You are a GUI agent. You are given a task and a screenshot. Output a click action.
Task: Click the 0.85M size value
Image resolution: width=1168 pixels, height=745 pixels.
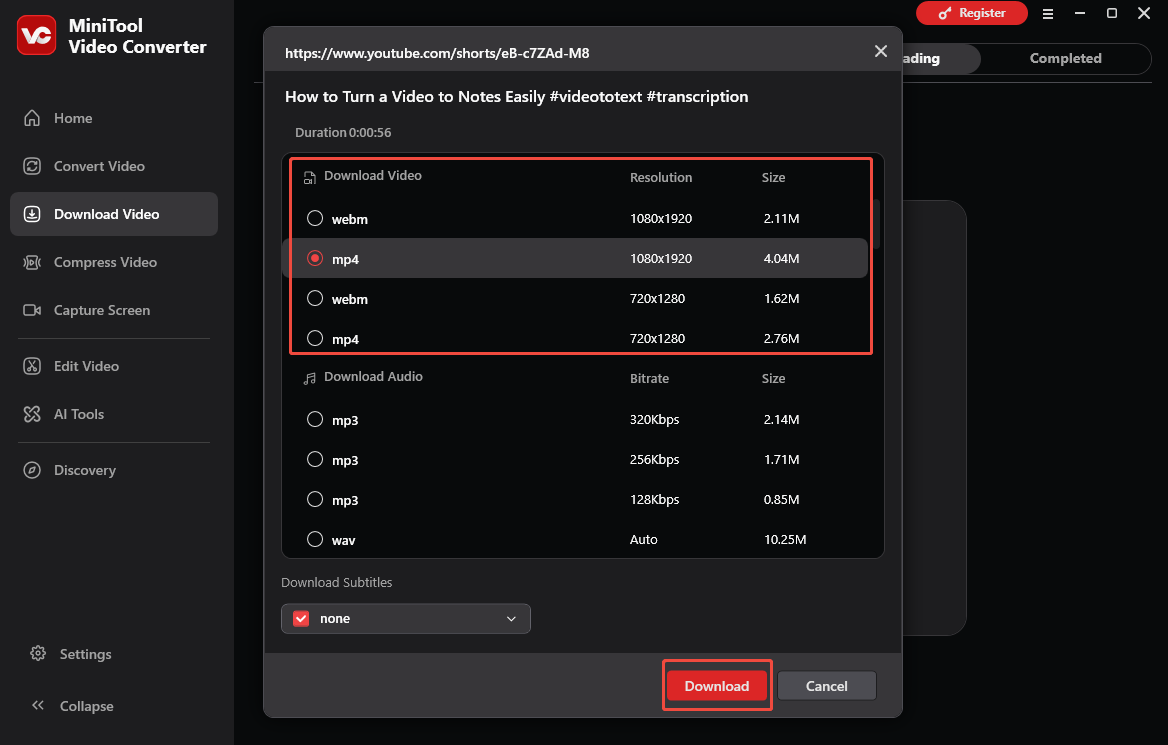(781, 499)
